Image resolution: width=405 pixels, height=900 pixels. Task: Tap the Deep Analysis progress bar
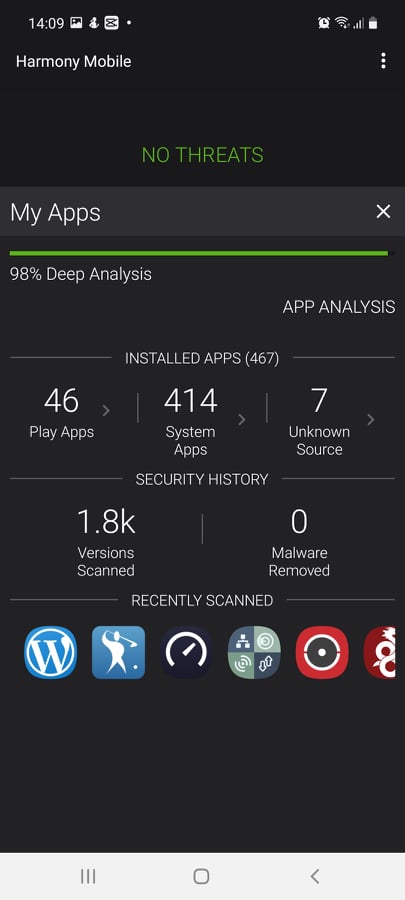click(x=199, y=253)
